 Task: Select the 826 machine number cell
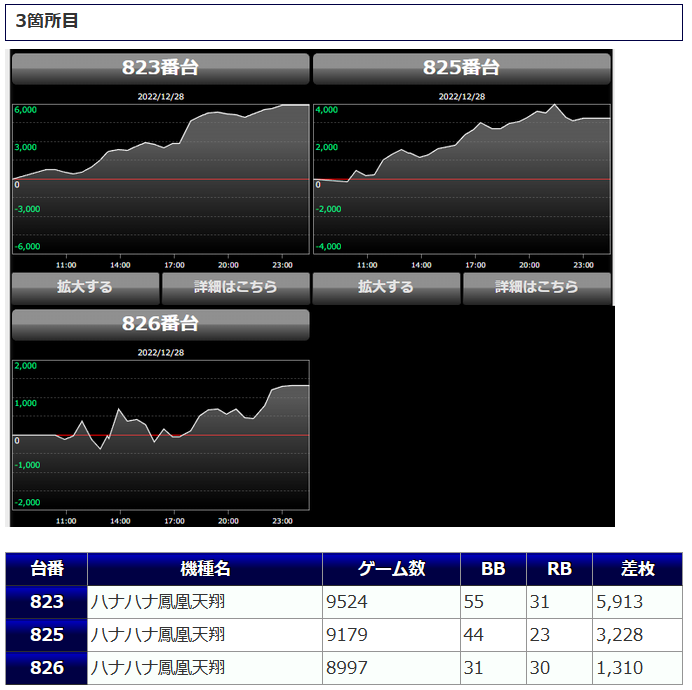pyautogui.click(x=46, y=668)
